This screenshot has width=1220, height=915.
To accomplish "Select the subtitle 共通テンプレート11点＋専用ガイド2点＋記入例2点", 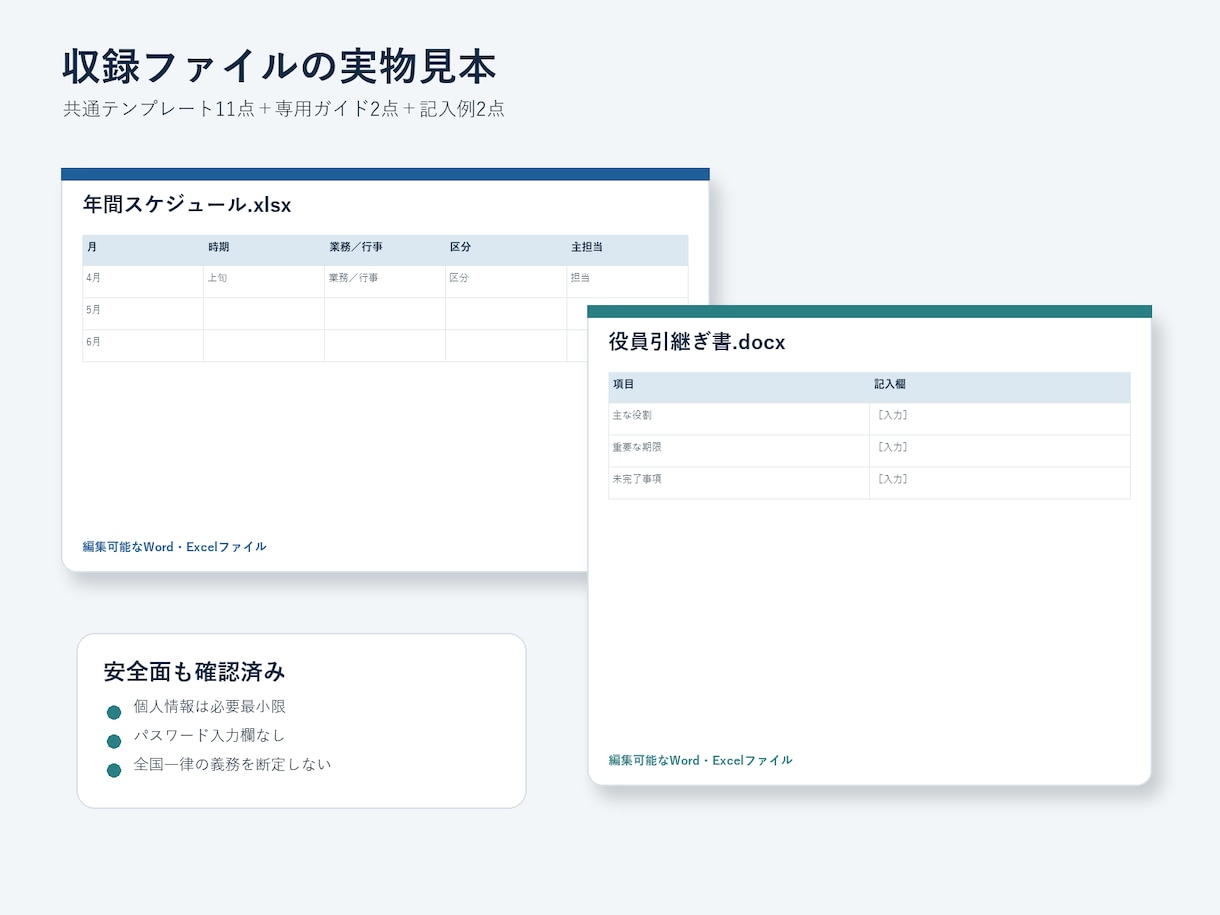I will tap(284, 109).
